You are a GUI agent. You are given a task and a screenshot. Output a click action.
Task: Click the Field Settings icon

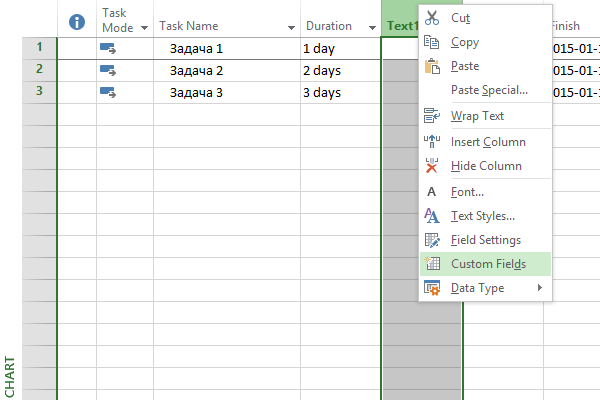point(432,240)
